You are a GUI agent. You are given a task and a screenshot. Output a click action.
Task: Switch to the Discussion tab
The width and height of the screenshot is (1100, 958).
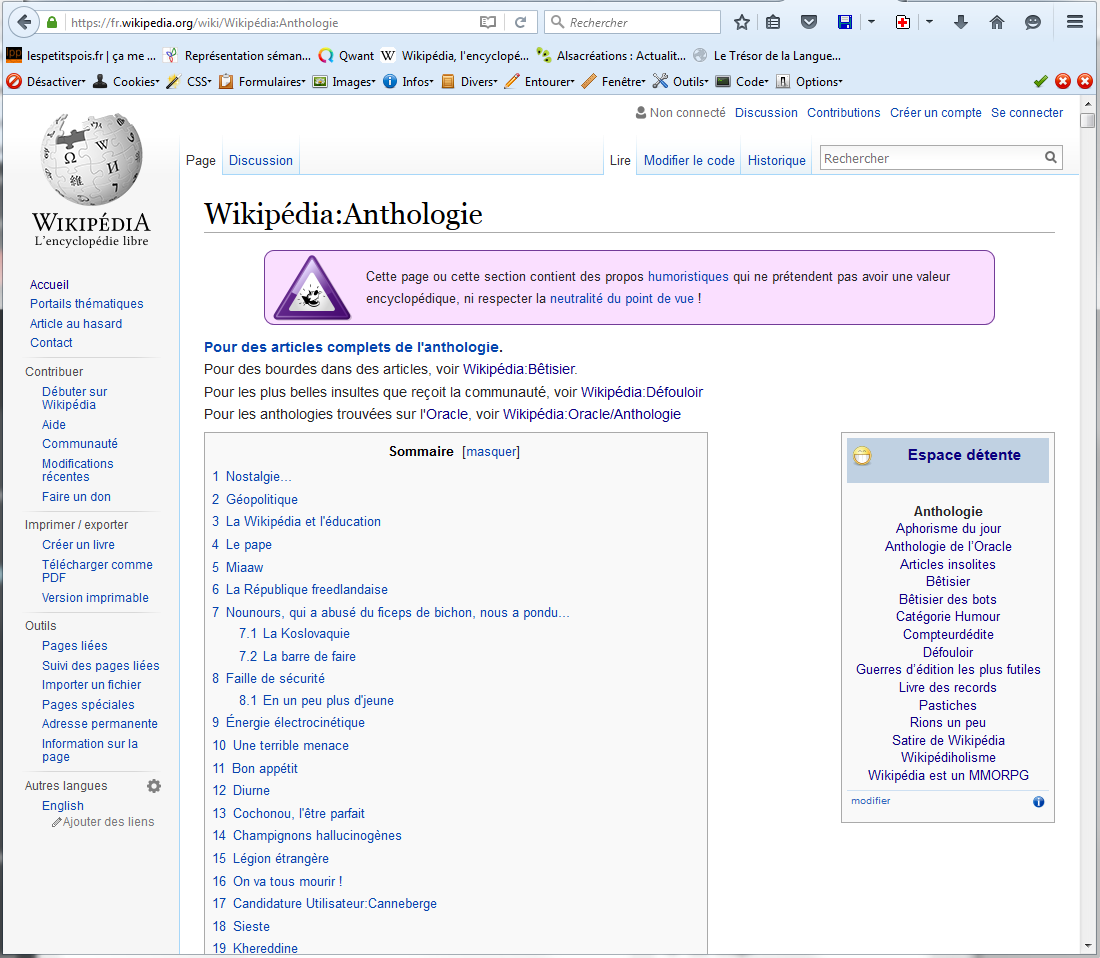pyautogui.click(x=260, y=160)
